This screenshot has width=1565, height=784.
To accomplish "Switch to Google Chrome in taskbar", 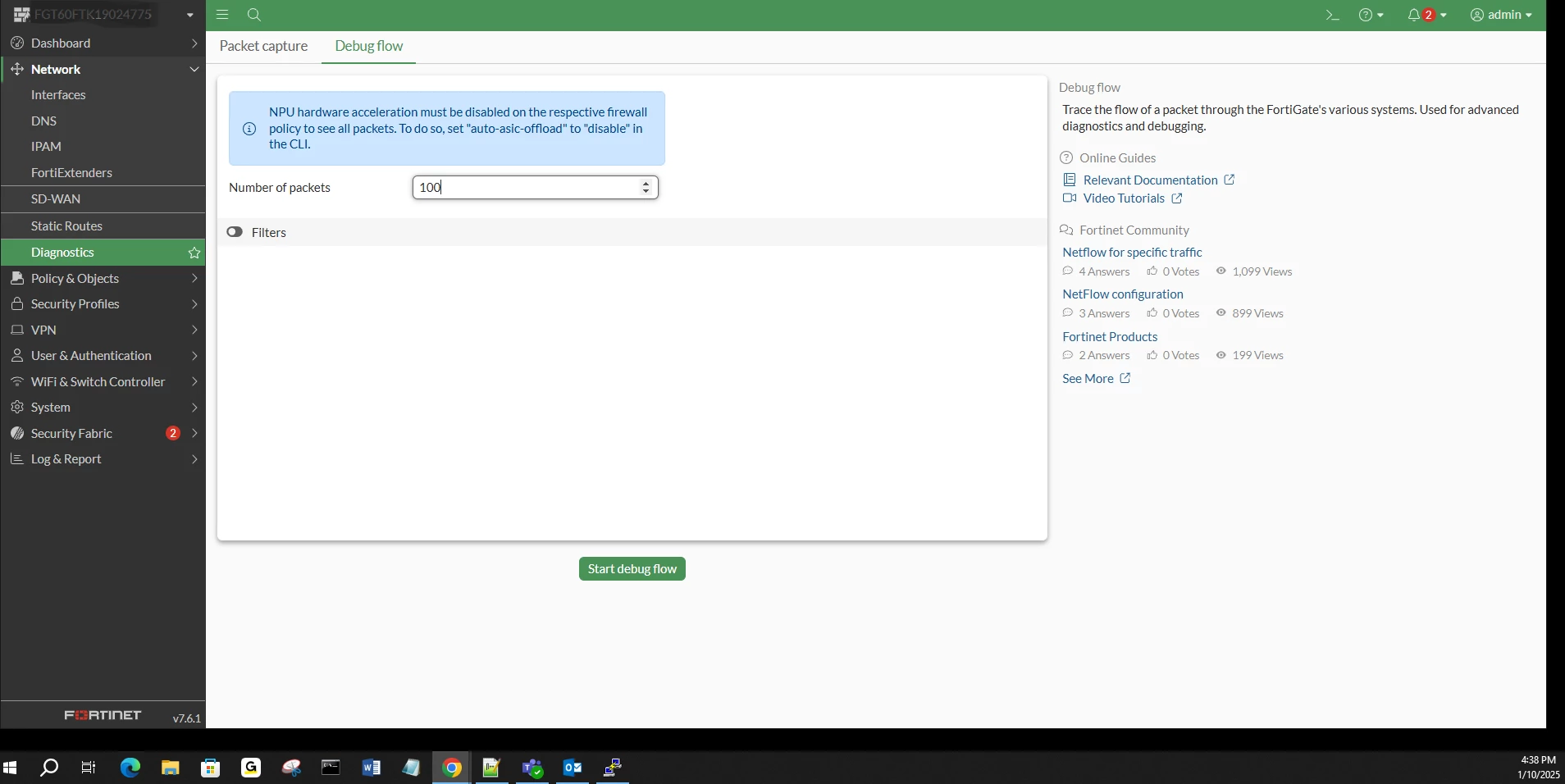I will point(452,768).
